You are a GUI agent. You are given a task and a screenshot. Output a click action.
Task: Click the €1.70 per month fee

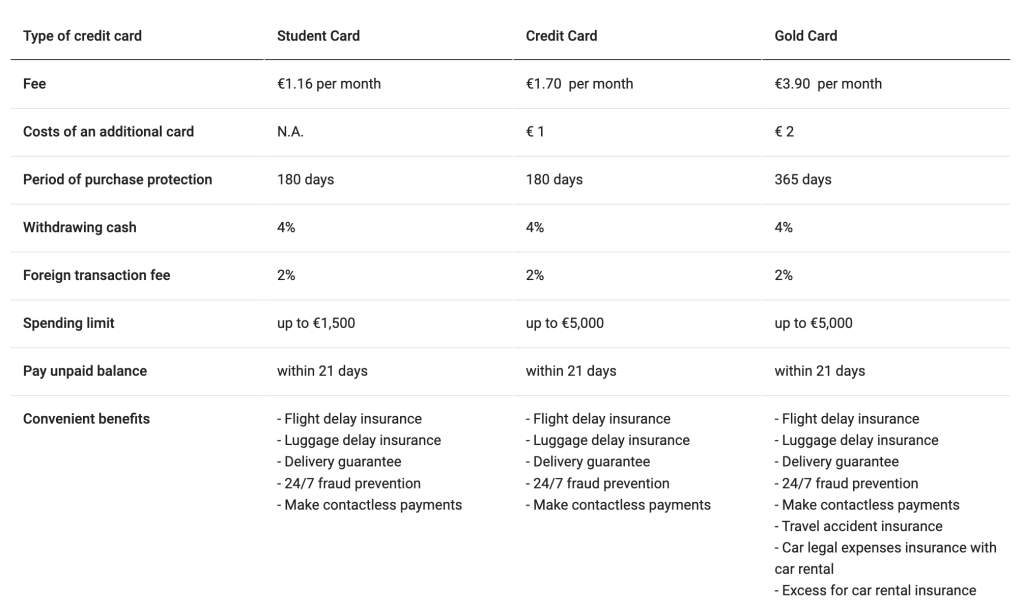579,84
